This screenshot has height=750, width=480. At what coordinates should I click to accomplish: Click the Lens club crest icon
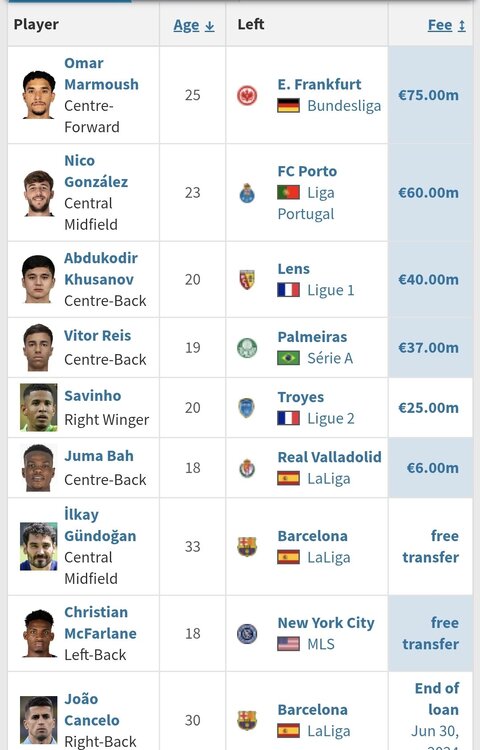(x=247, y=279)
